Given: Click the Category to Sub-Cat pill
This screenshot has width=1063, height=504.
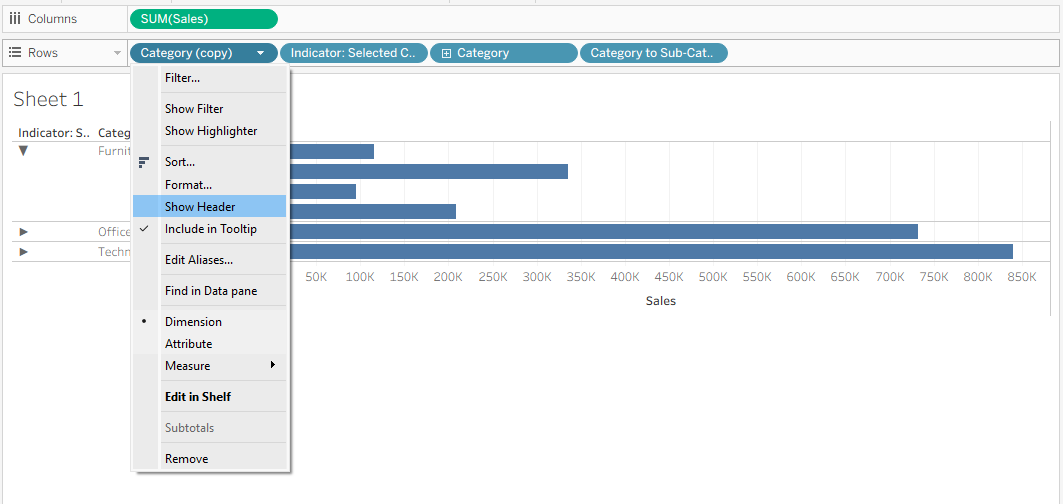Looking at the screenshot, I should click(654, 53).
